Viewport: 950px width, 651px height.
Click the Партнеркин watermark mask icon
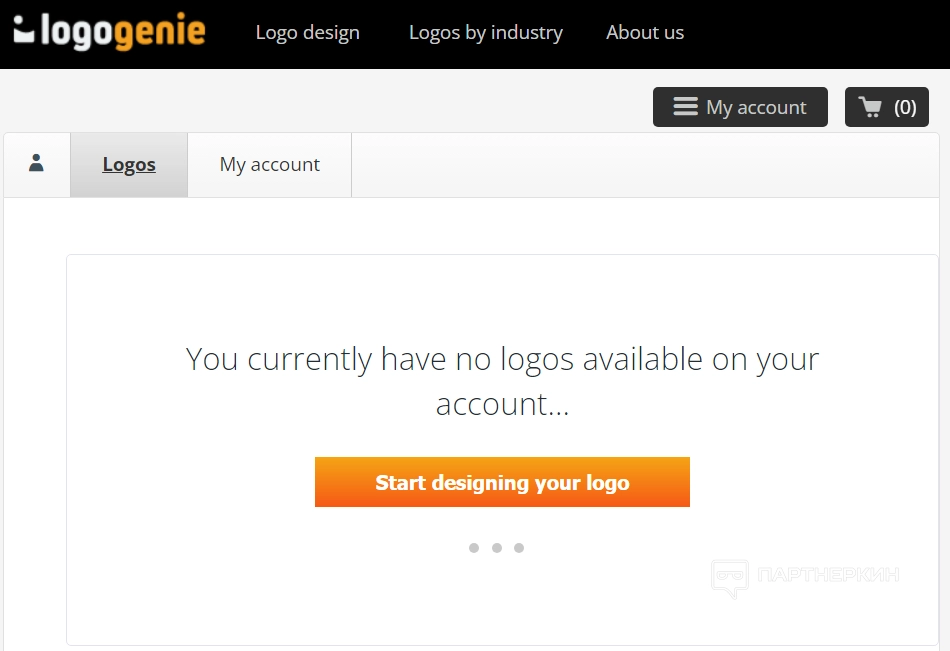[729, 577]
